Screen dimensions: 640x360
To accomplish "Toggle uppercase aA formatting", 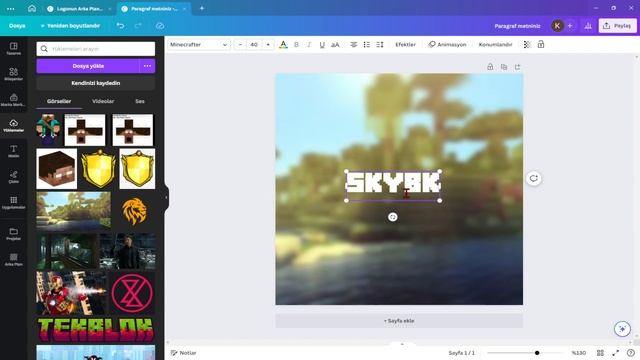I will [335, 44].
